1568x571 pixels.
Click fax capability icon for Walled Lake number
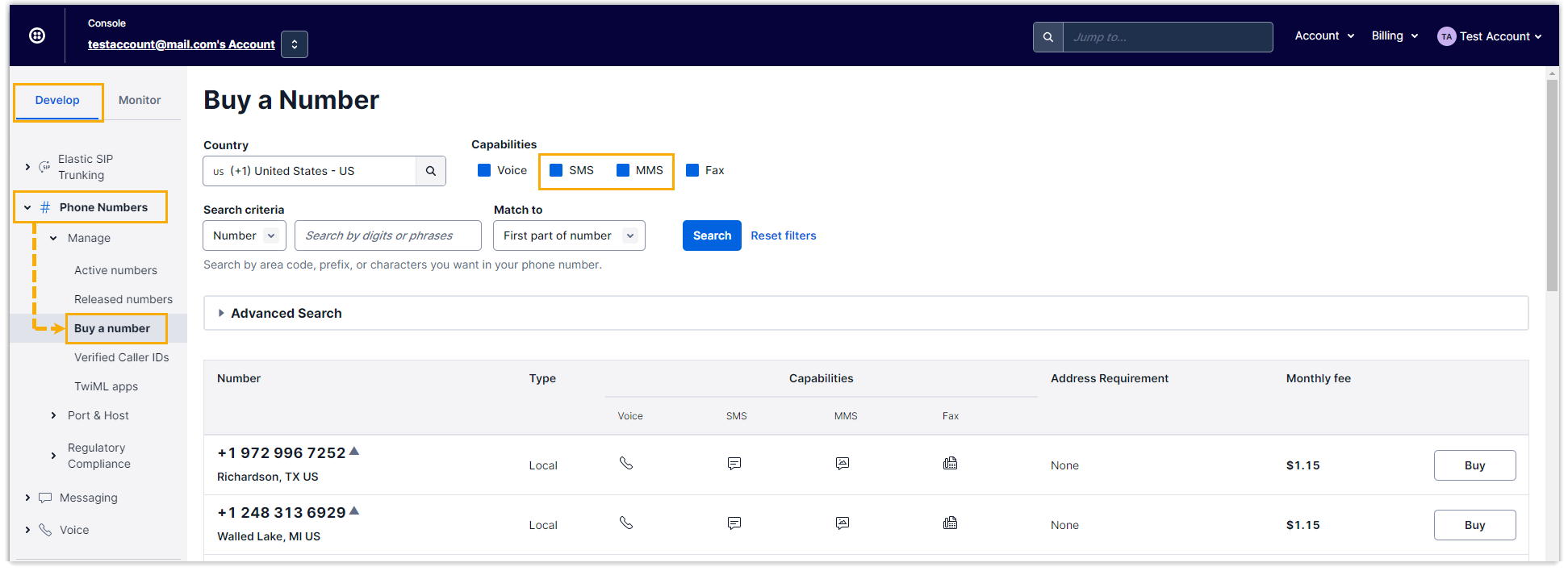click(950, 523)
